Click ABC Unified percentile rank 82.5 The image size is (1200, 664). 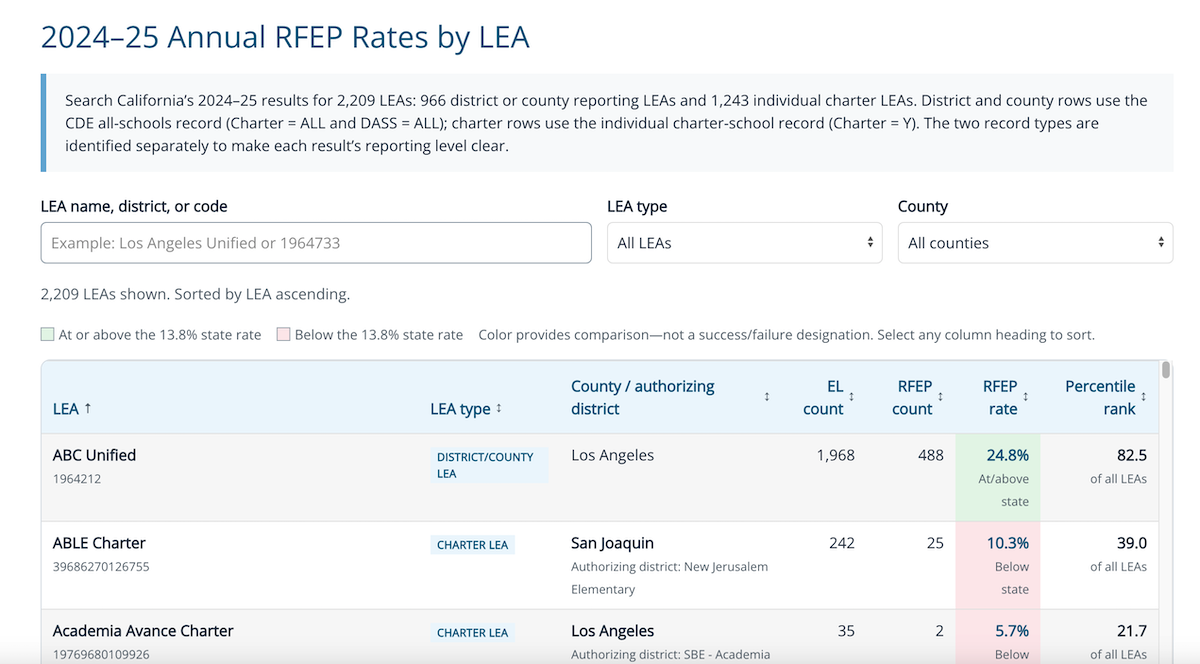click(1132, 455)
